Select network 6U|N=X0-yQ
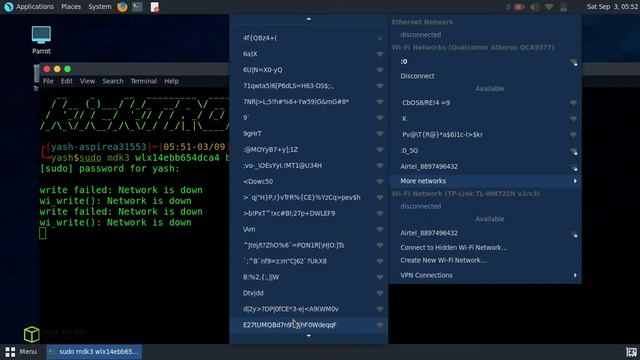This screenshot has height=360, width=640. [309, 70]
